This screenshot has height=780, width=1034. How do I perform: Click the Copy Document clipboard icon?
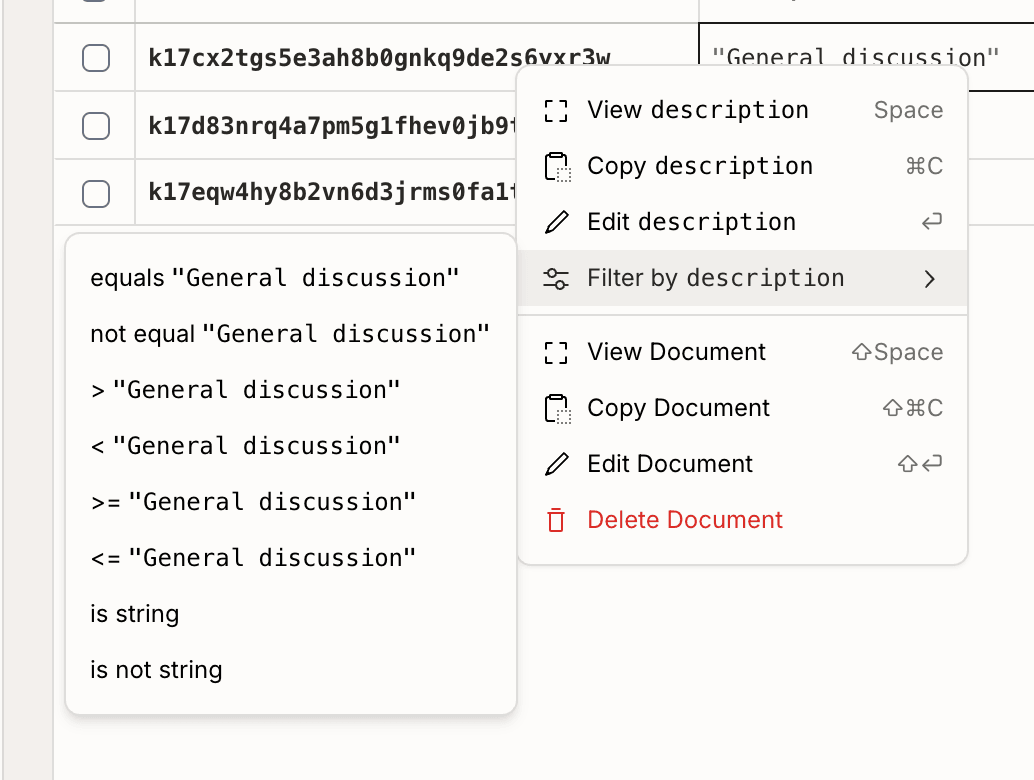click(x=557, y=408)
